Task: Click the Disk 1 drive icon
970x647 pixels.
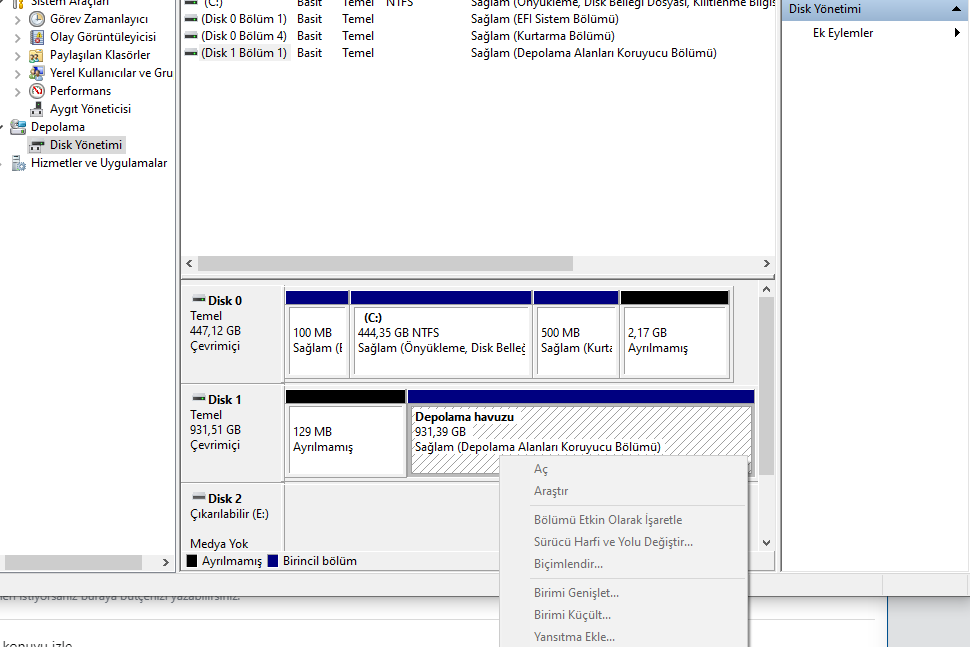Action: coord(199,398)
